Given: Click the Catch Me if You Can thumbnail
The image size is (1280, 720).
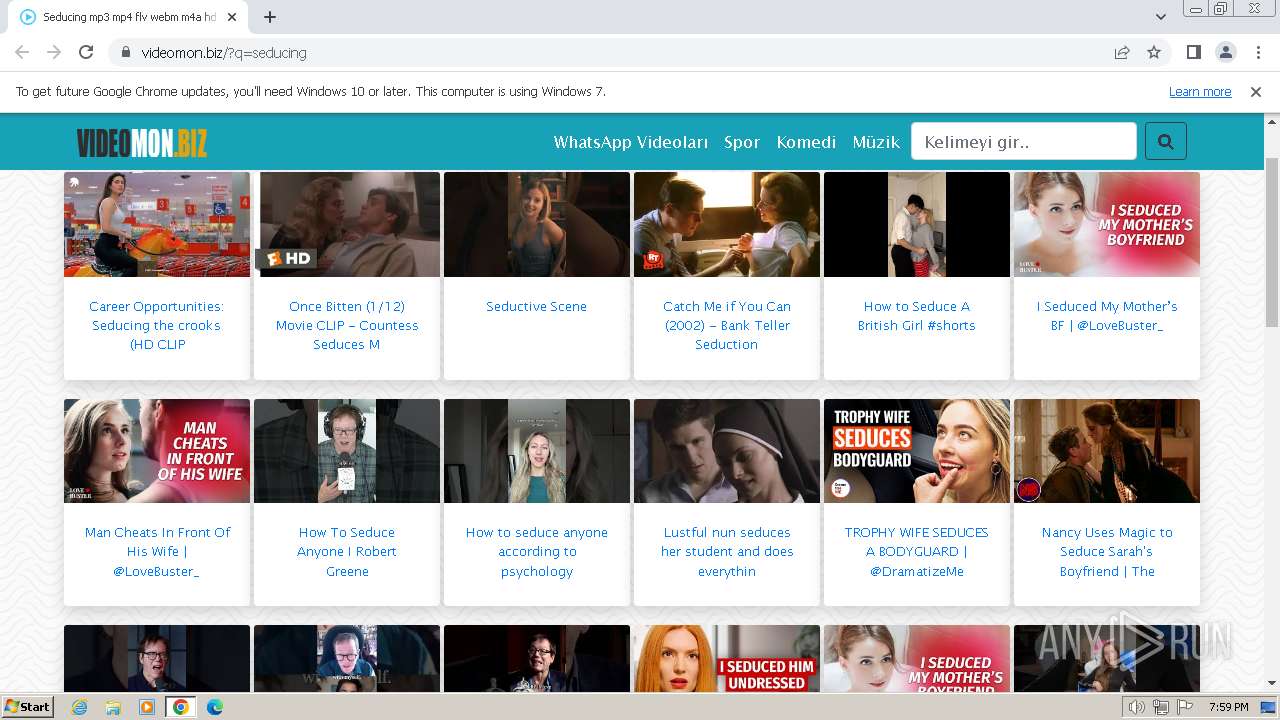Looking at the screenshot, I should (x=727, y=224).
